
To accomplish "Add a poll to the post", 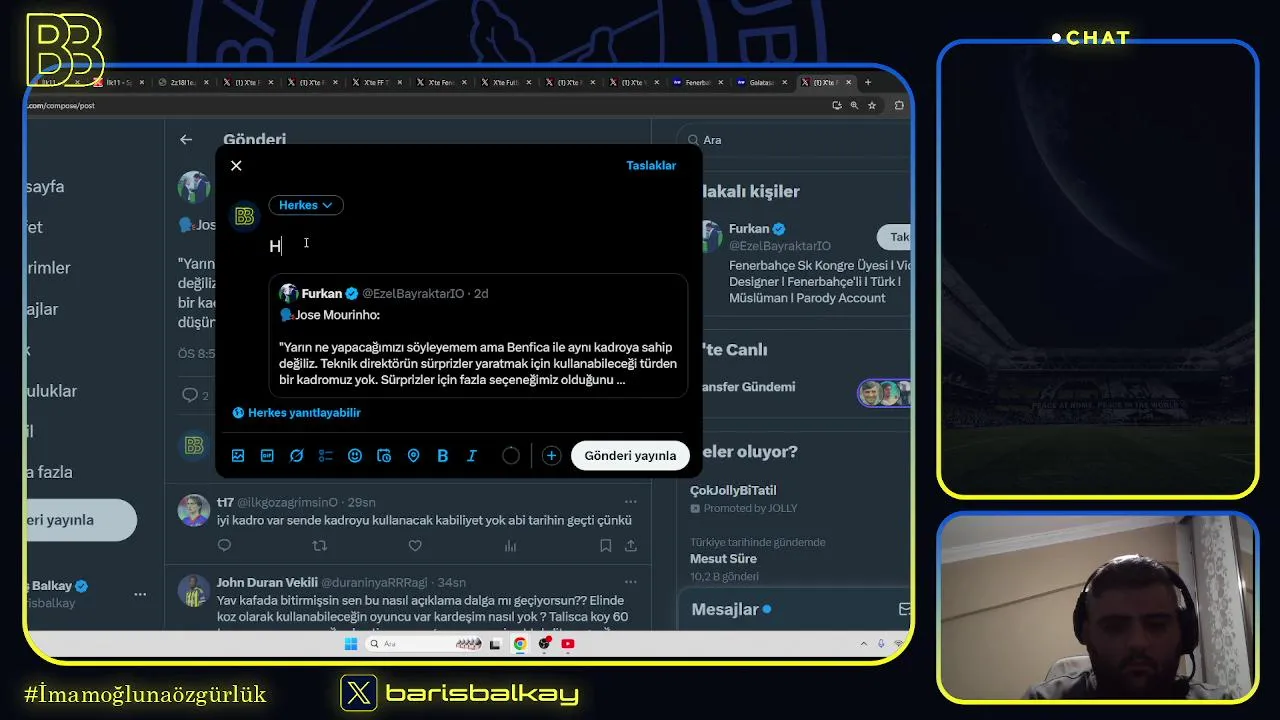I will click(326, 456).
